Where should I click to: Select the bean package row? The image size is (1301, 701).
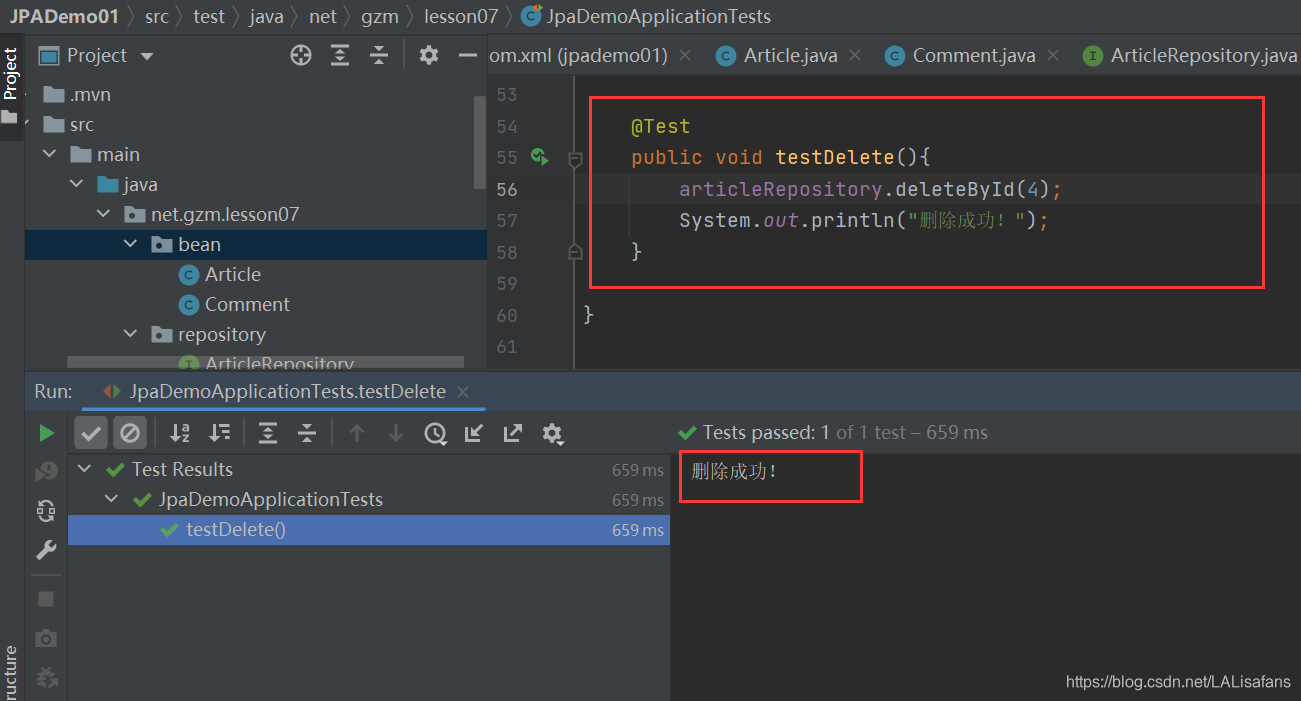click(256, 245)
